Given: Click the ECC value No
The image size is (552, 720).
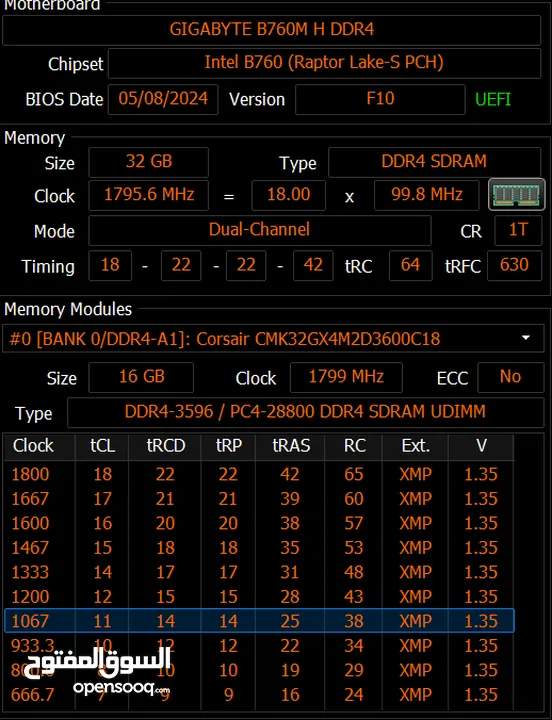Looking at the screenshot, I should click(510, 377).
